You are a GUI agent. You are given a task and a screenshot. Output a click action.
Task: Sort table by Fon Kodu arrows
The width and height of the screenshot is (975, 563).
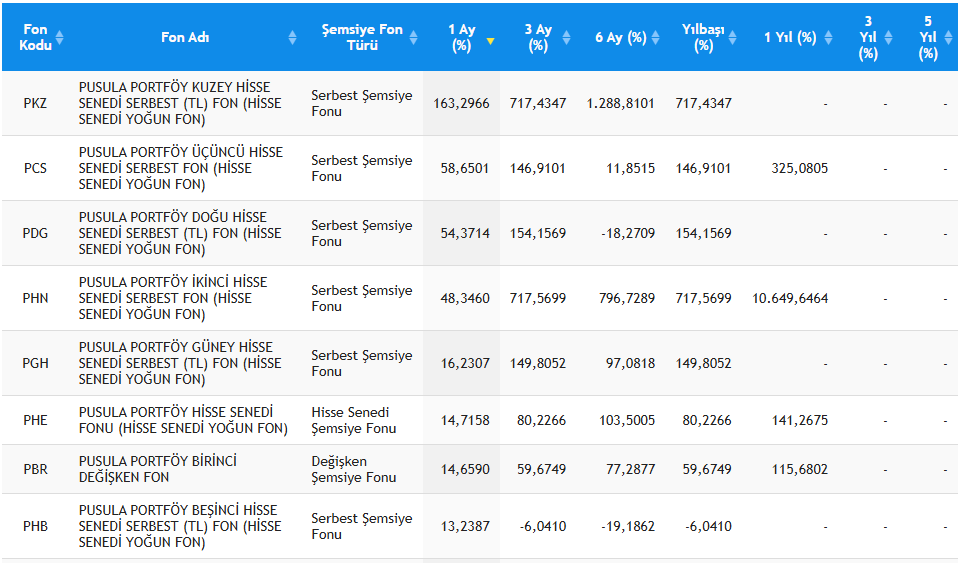pos(60,37)
